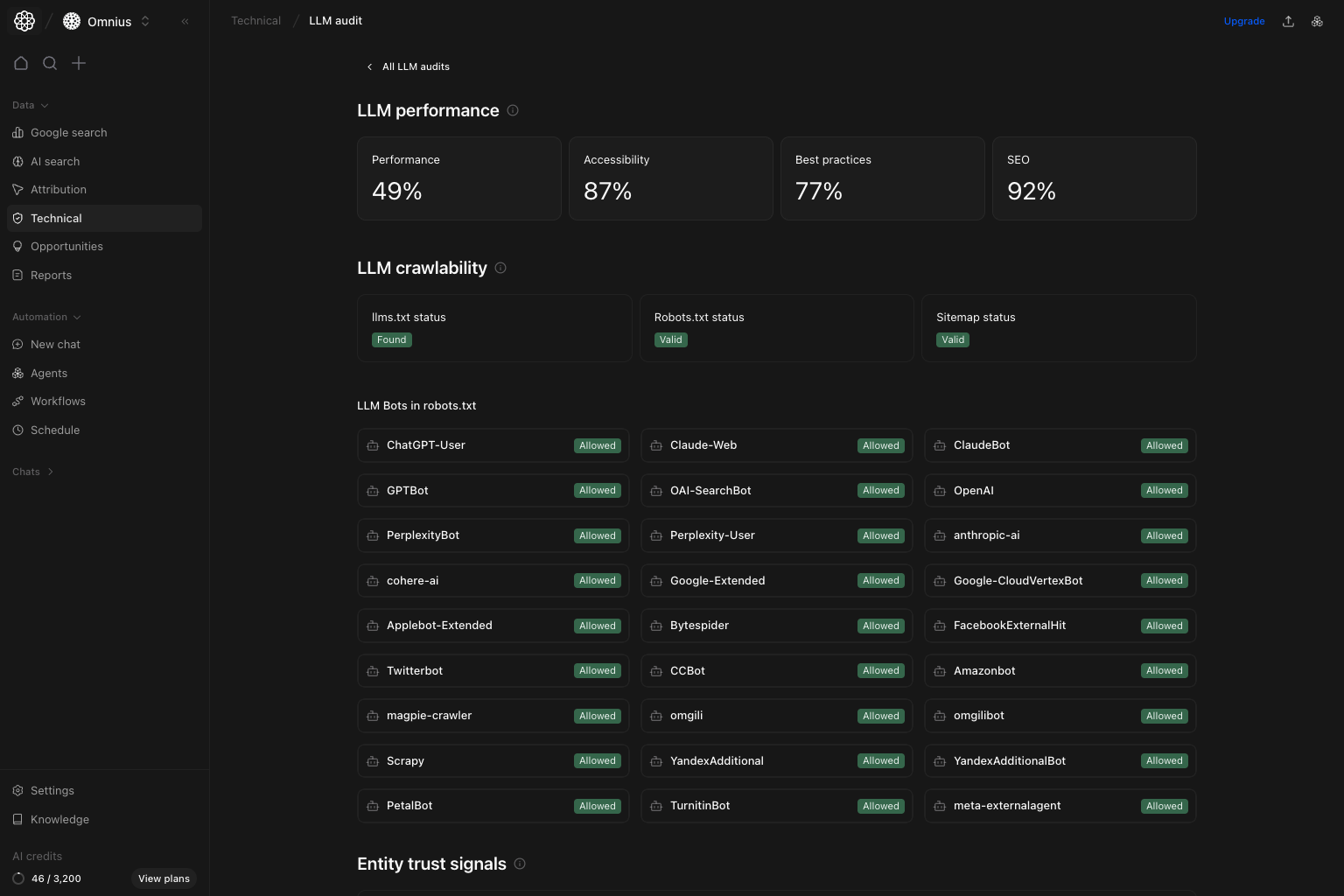Click the plus icon to create new
1344x896 pixels.
(x=79, y=63)
